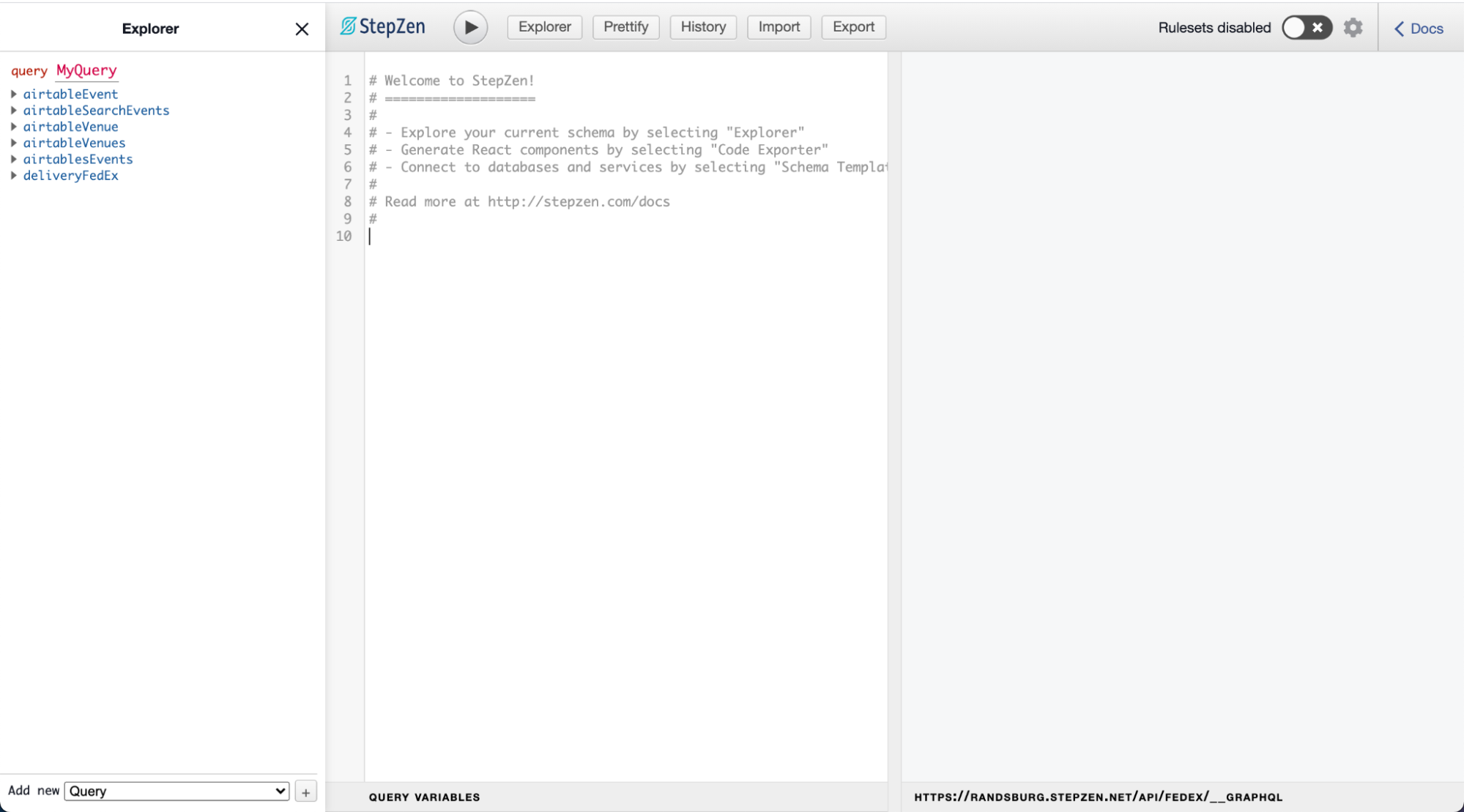Click the Docs chevron arrow
Viewport: 1464px width, 812px height.
(x=1399, y=29)
